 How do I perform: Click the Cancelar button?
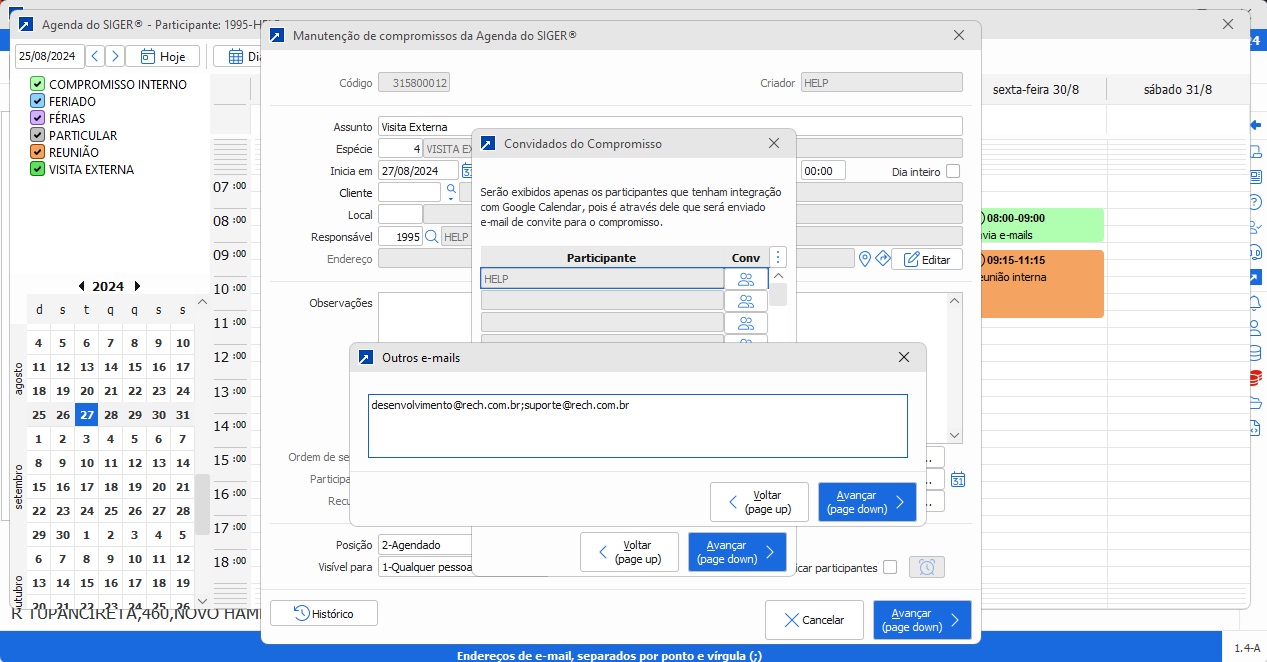[814, 620]
